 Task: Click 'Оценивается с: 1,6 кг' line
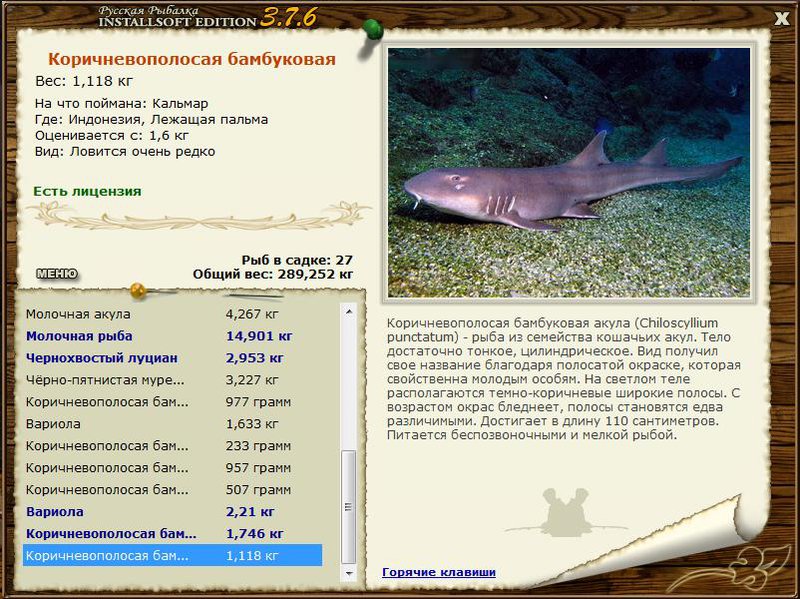point(112,136)
